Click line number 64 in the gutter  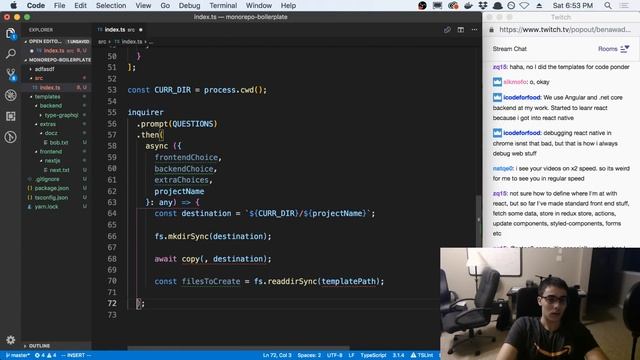112,213
